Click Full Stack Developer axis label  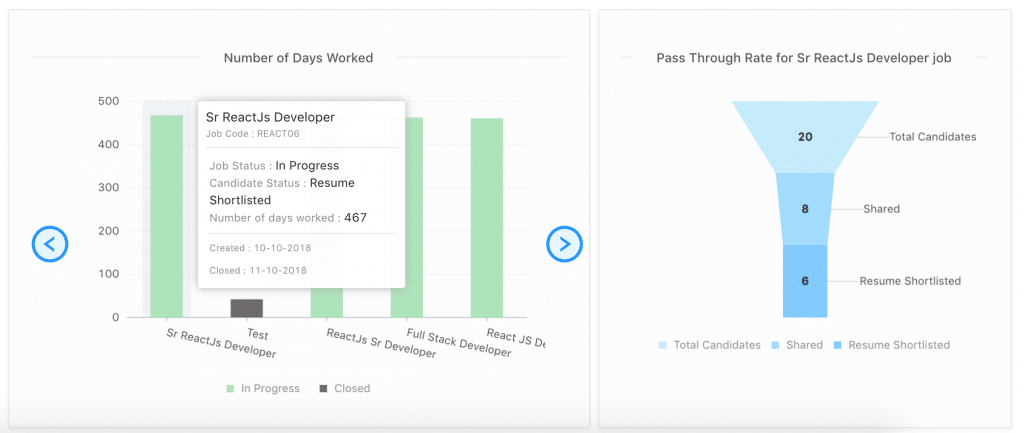pos(458,342)
